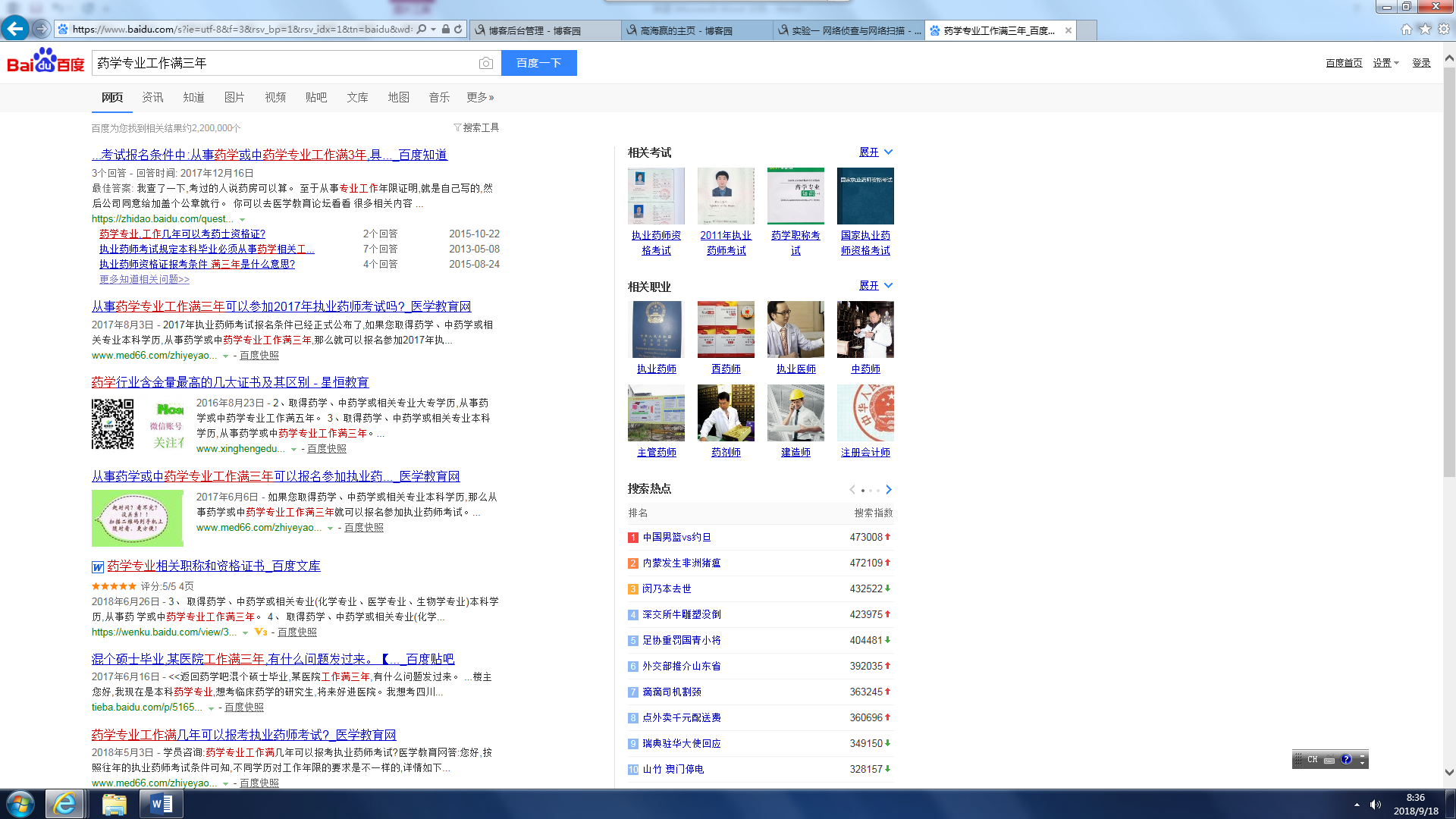Go to next search hotspot page

tap(889, 489)
